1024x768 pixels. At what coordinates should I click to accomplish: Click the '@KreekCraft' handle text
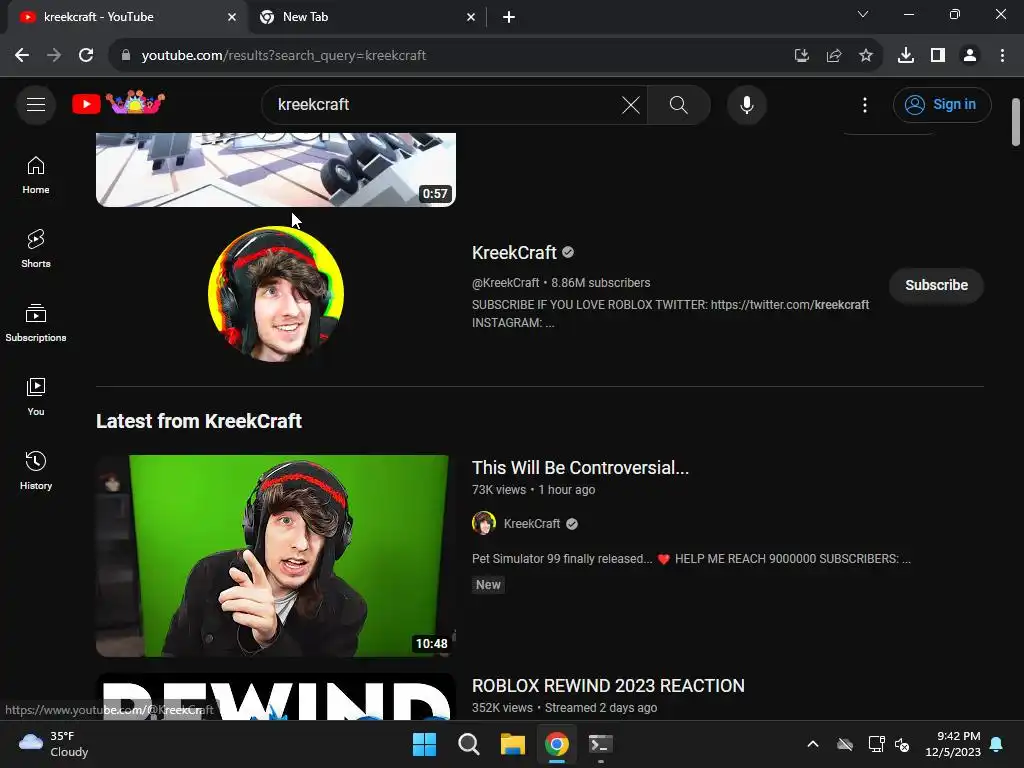point(505,283)
